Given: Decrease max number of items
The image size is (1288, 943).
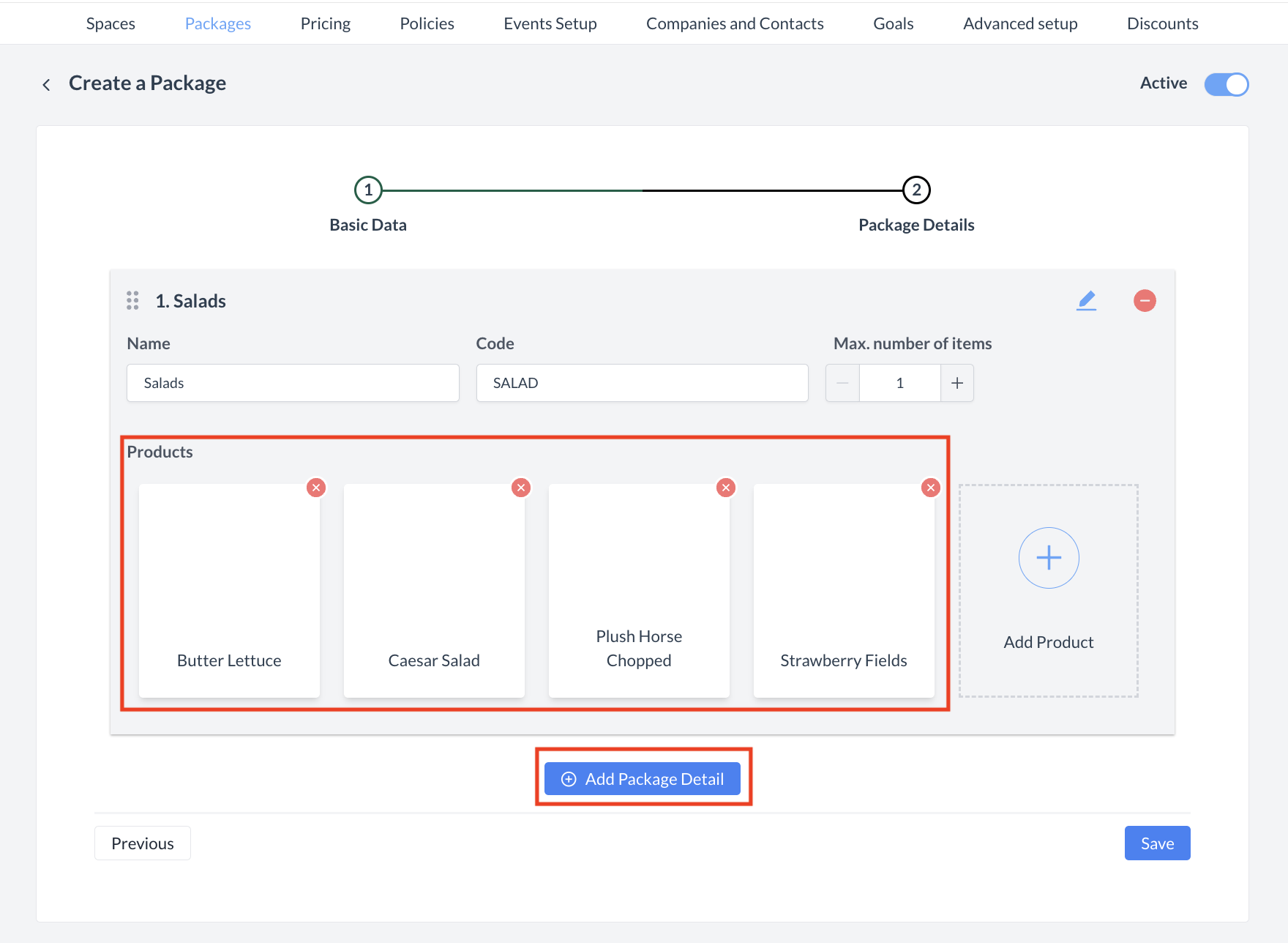Looking at the screenshot, I should [842, 383].
